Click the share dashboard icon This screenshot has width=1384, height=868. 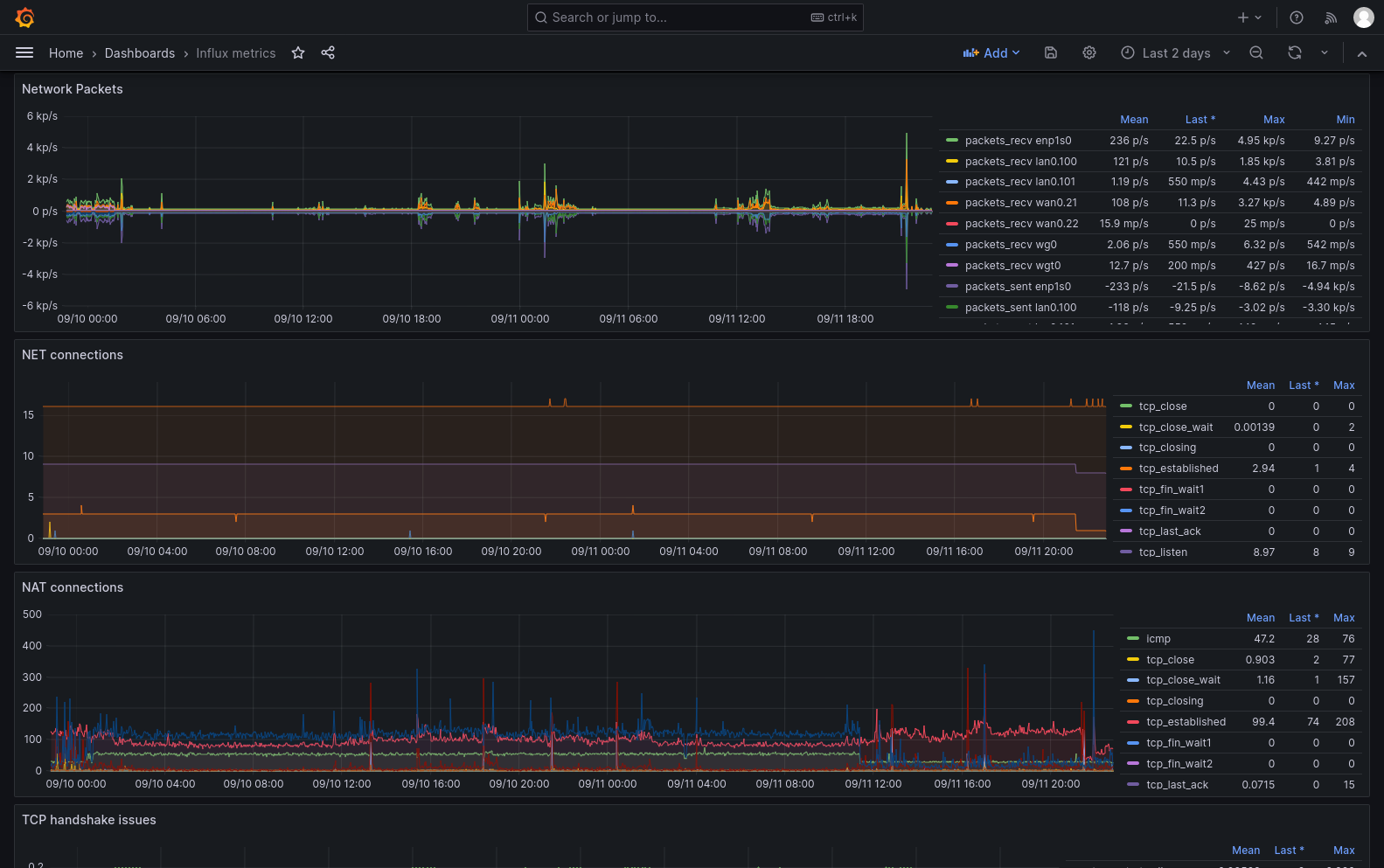328,53
